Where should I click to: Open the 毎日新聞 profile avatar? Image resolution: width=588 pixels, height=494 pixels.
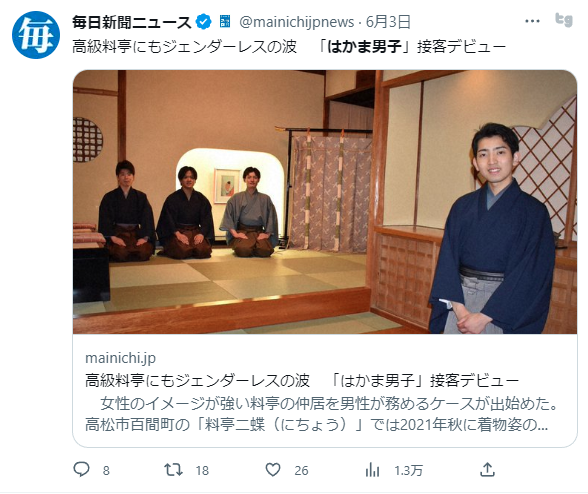[36, 35]
